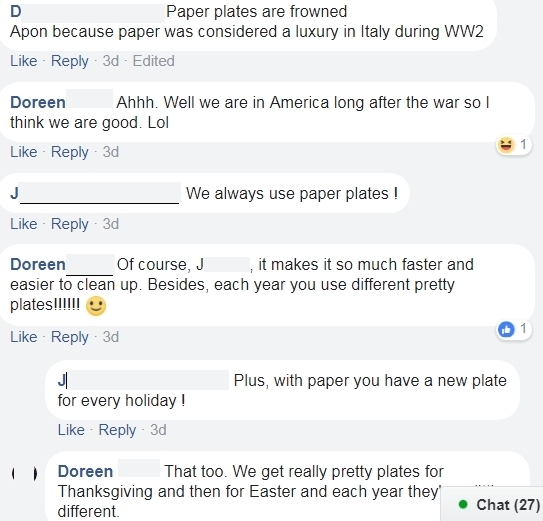Click the 3d timestamp under 'We always use paper plates'
Screen dimensions: 543x521
tap(110, 224)
